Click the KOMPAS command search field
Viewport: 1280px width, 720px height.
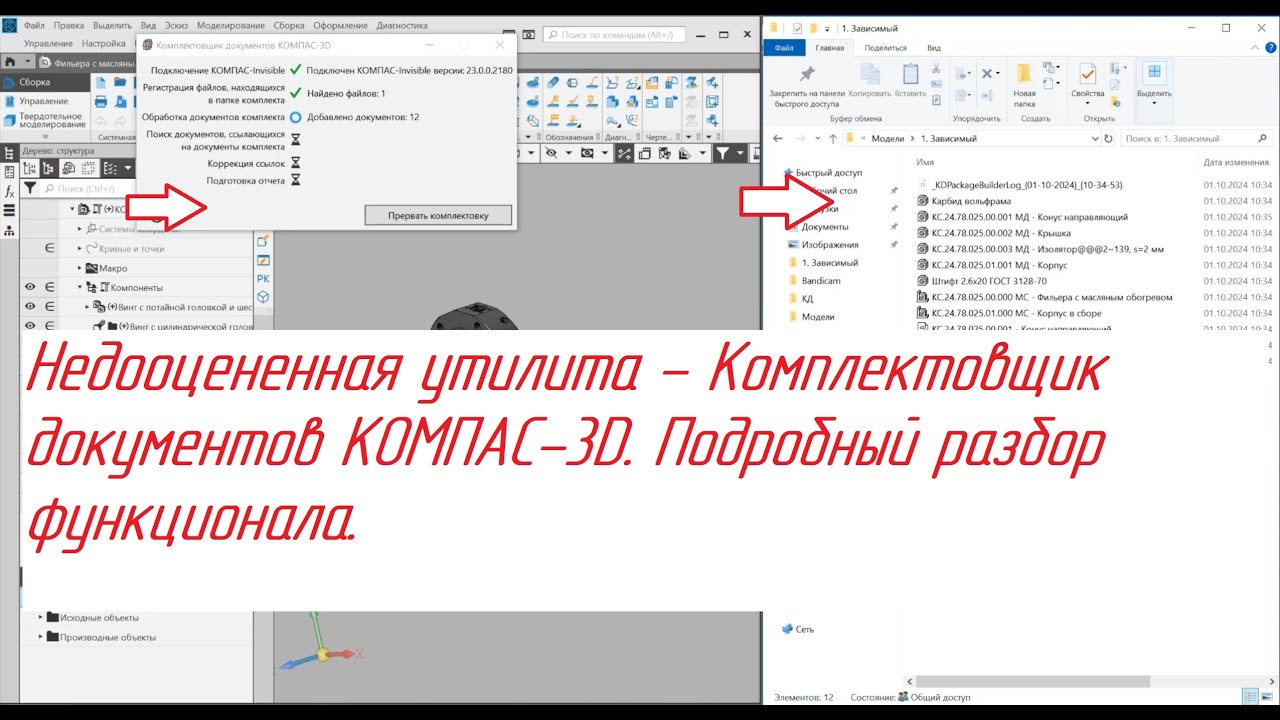(x=614, y=35)
